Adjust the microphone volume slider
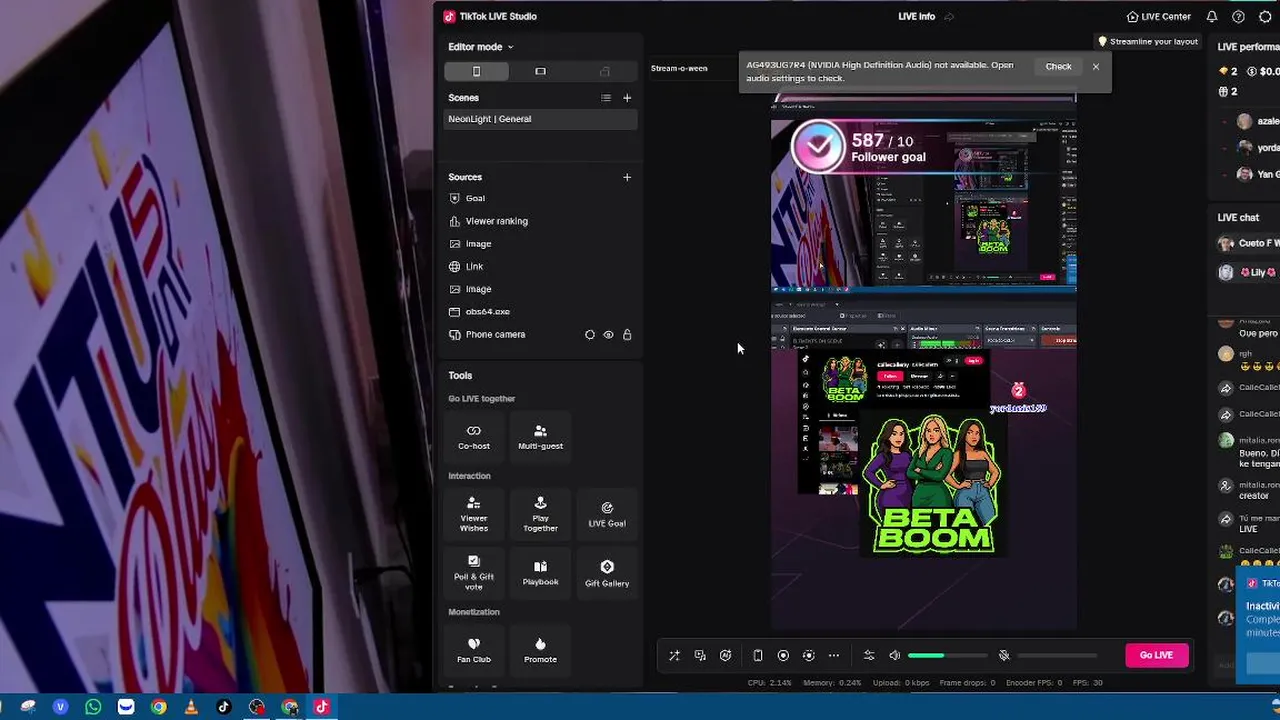Viewport: 1280px width, 720px height. (1057, 656)
